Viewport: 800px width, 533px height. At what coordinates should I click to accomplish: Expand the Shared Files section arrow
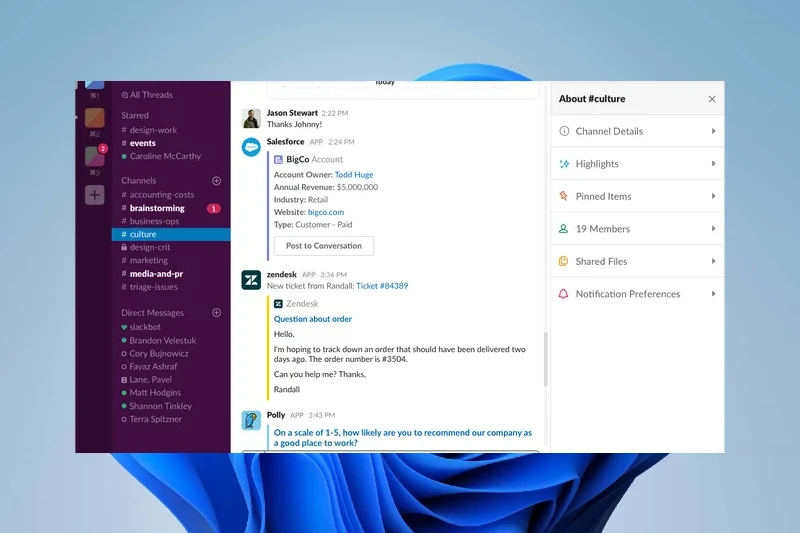[713, 261]
